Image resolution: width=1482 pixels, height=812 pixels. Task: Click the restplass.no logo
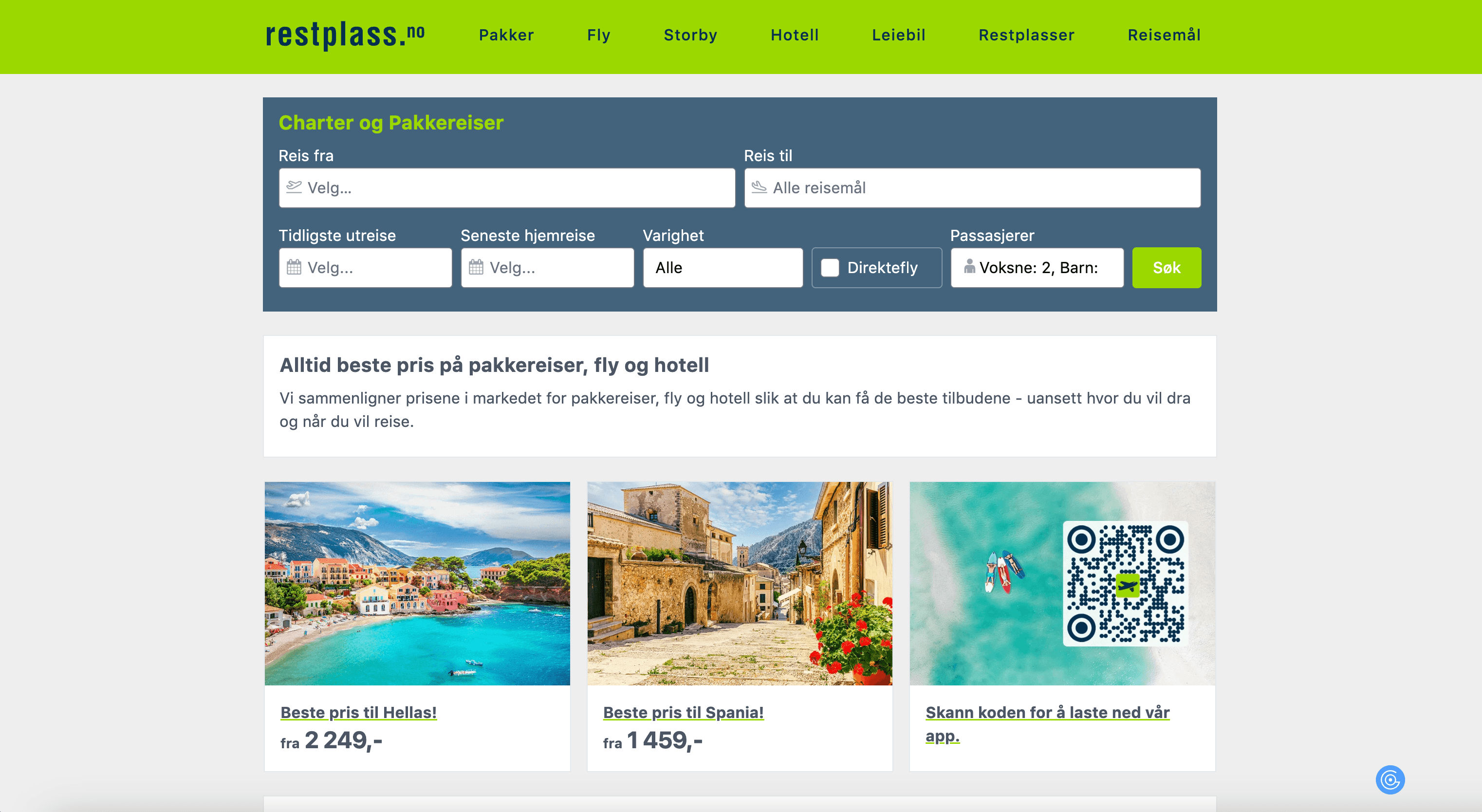tap(345, 36)
